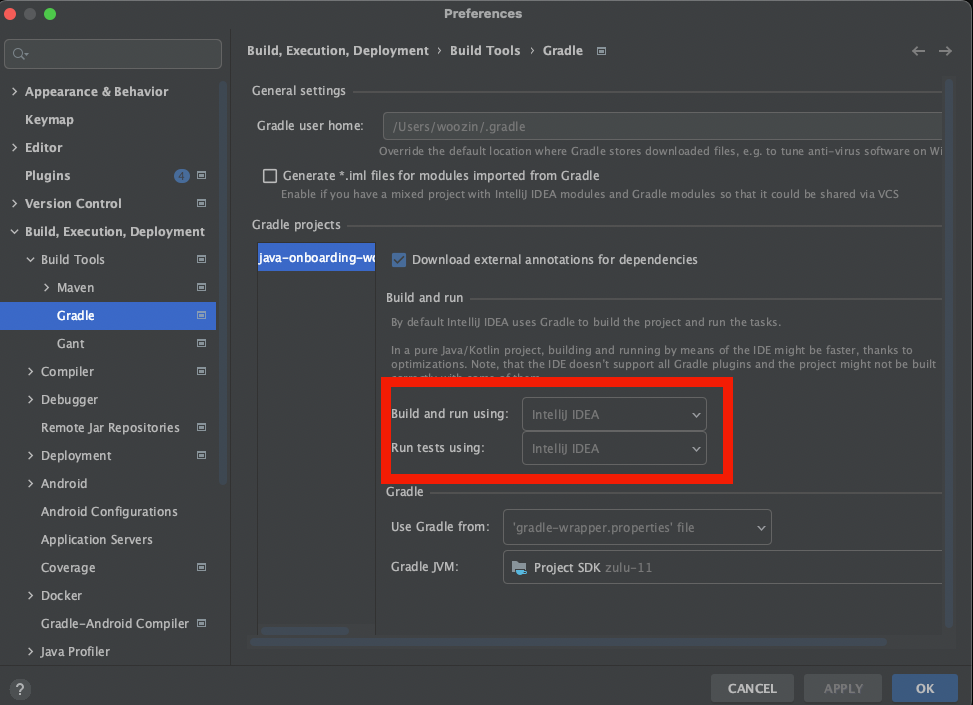Image resolution: width=973 pixels, height=705 pixels.
Task: Collapse Build, Execution, Deployment section
Action: pyautogui.click(x=15, y=231)
